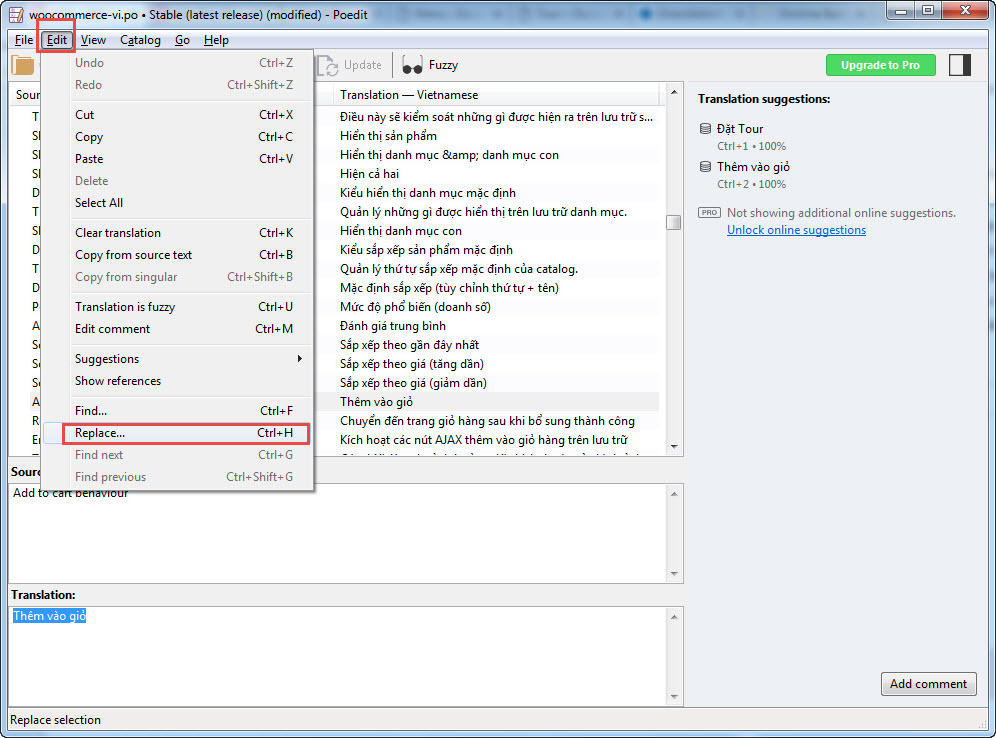
Task: Expand the Suggestions submenu
Action: (x=107, y=359)
